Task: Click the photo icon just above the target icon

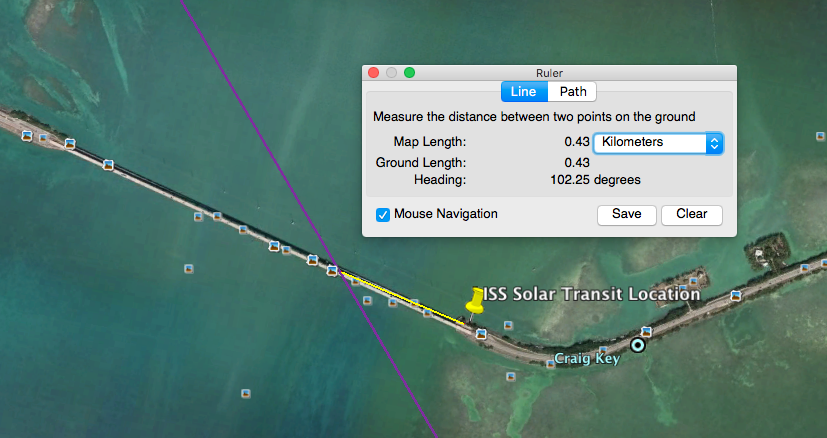Action: coord(647,331)
